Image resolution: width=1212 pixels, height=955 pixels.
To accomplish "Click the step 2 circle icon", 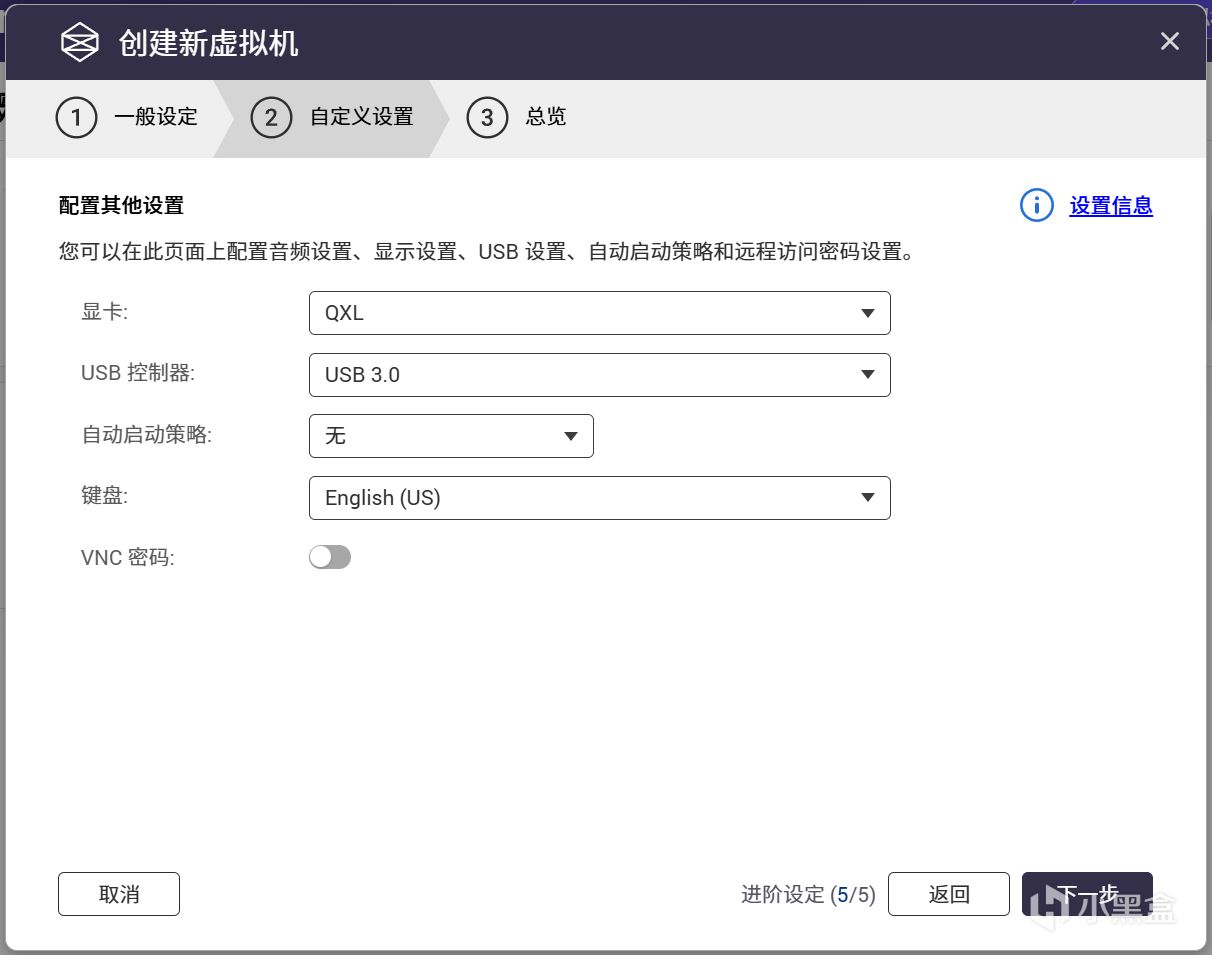I will point(271,118).
